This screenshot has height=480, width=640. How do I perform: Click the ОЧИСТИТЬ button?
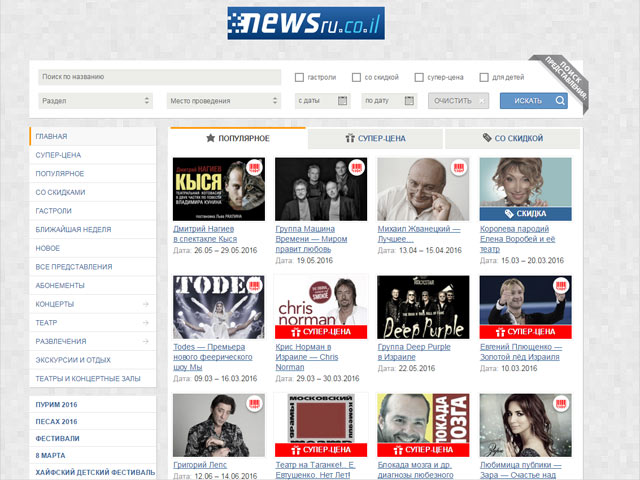(x=458, y=101)
